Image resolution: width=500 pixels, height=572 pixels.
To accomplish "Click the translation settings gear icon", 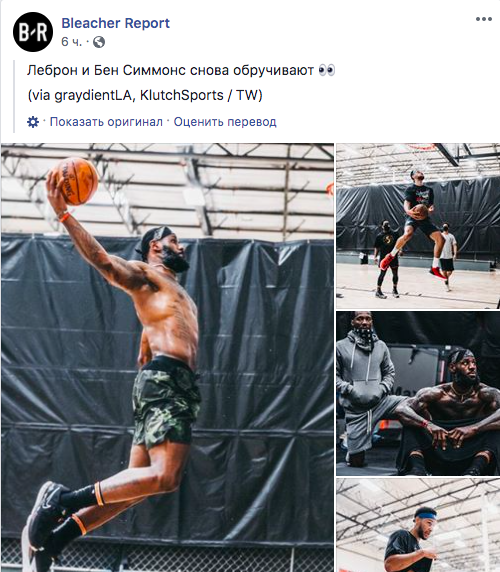I will [x=33, y=122].
